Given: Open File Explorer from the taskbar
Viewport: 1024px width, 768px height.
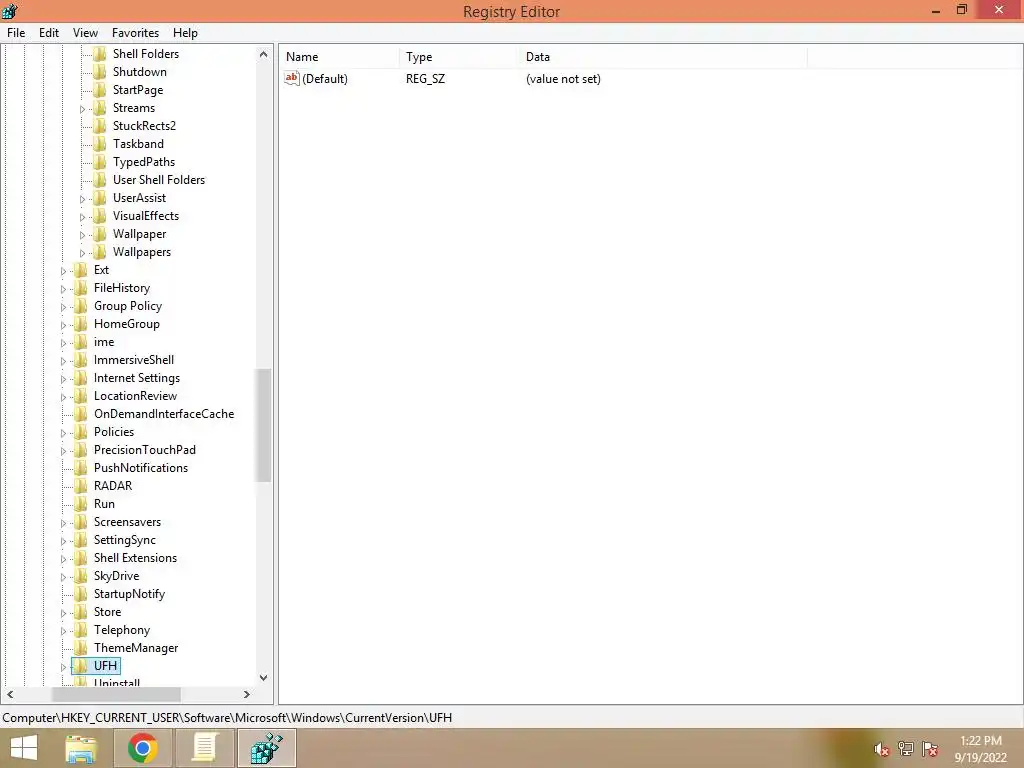Looking at the screenshot, I should (x=81, y=748).
